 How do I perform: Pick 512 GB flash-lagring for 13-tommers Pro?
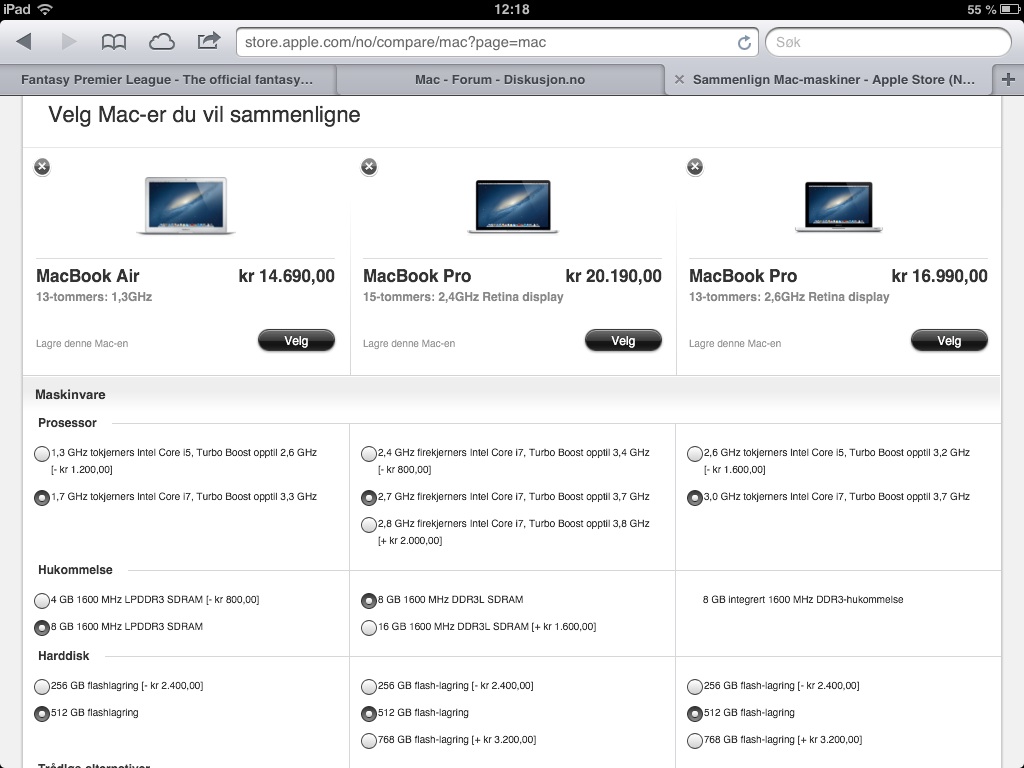pos(695,714)
